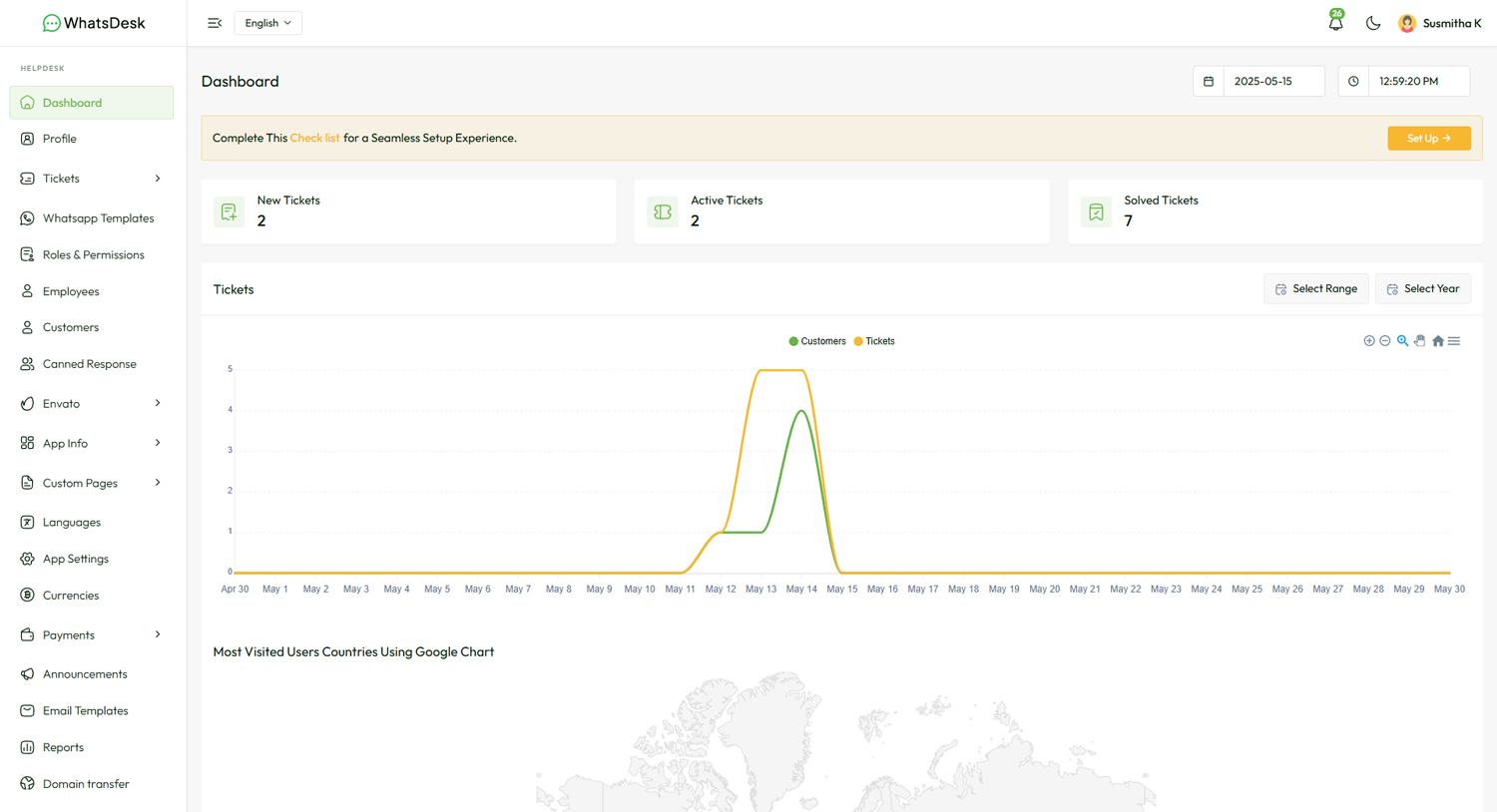This screenshot has height=812, width=1497.
Task: Open the English language dropdown
Action: coord(267,23)
